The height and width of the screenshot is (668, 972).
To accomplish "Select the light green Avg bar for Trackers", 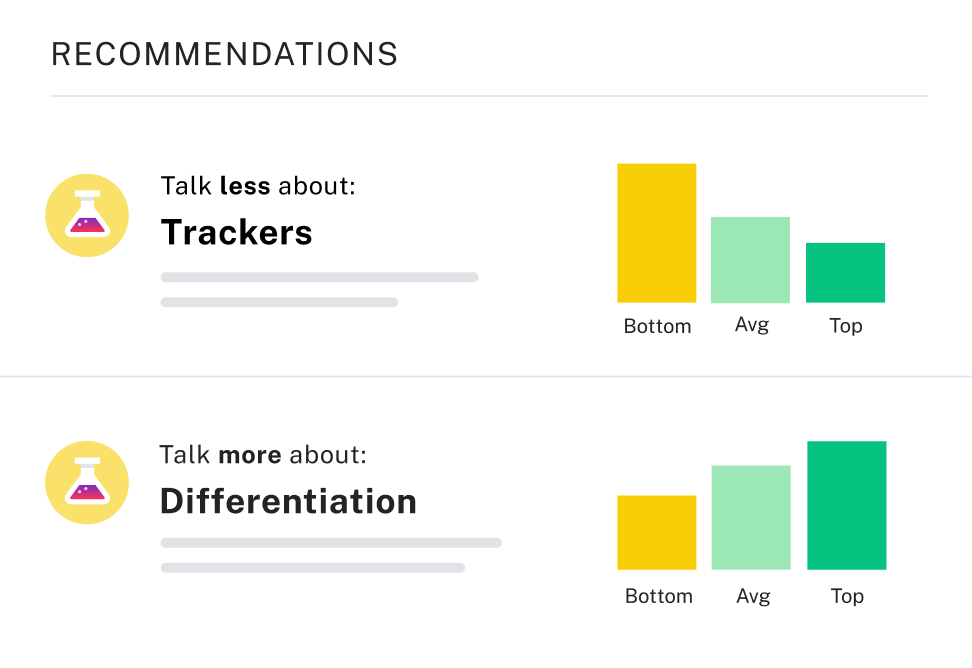I will [x=750, y=260].
